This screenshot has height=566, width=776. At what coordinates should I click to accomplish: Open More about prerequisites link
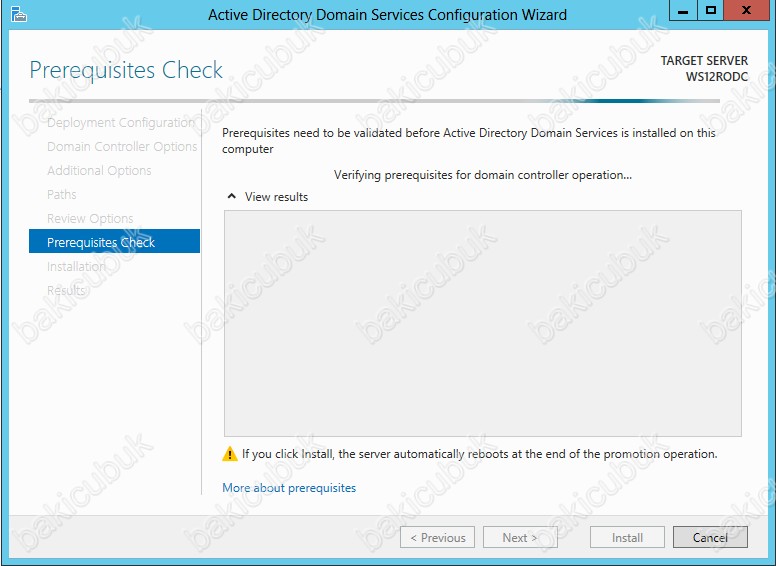(x=289, y=488)
